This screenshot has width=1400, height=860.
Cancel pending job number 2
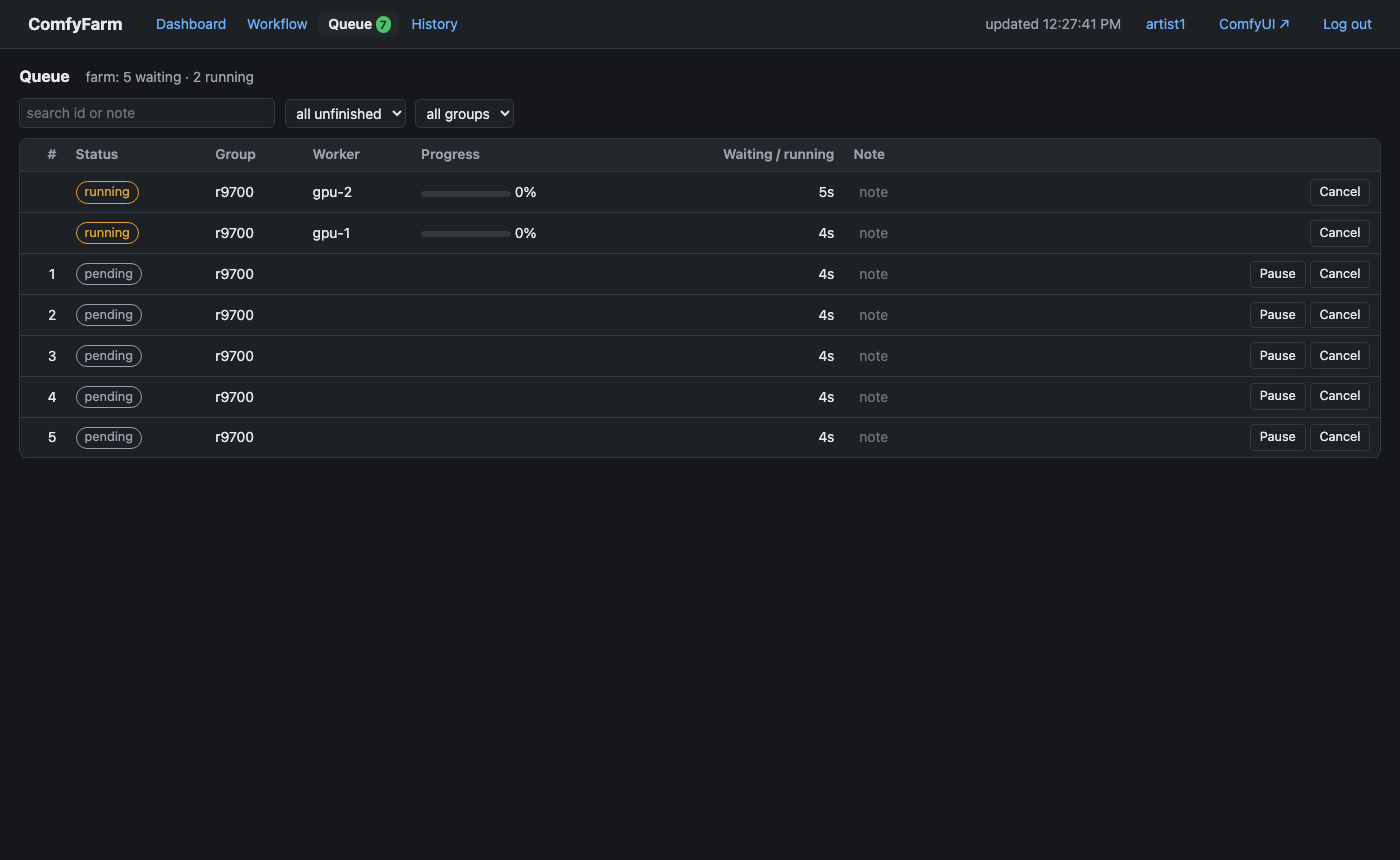coord(1339,315)
